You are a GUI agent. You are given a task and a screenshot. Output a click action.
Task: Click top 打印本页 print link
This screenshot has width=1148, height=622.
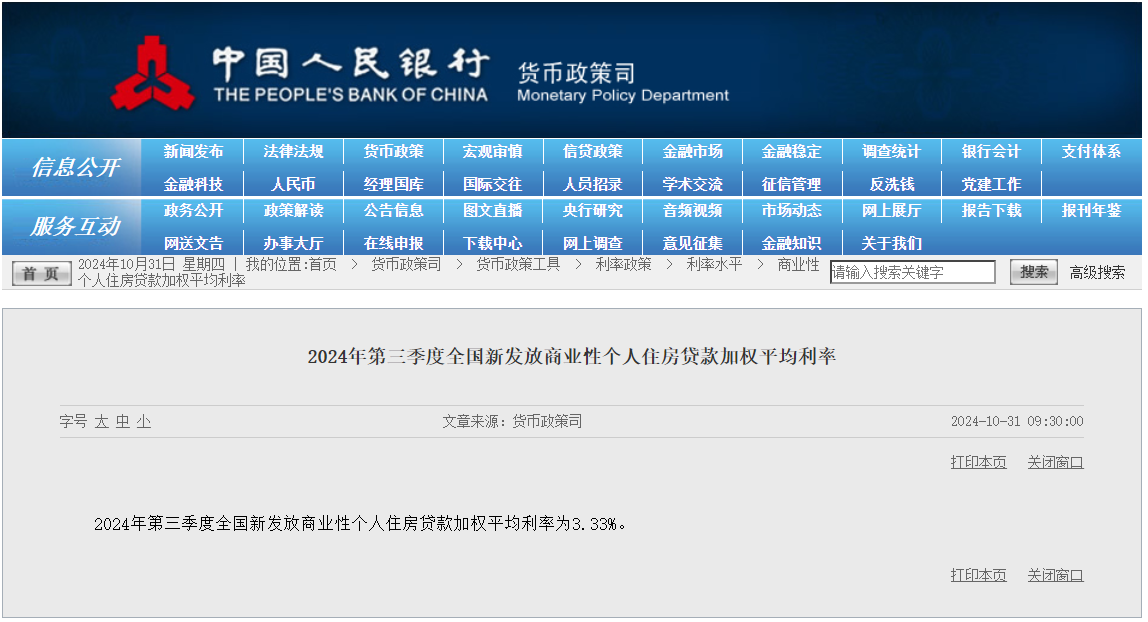click(978, 462)
